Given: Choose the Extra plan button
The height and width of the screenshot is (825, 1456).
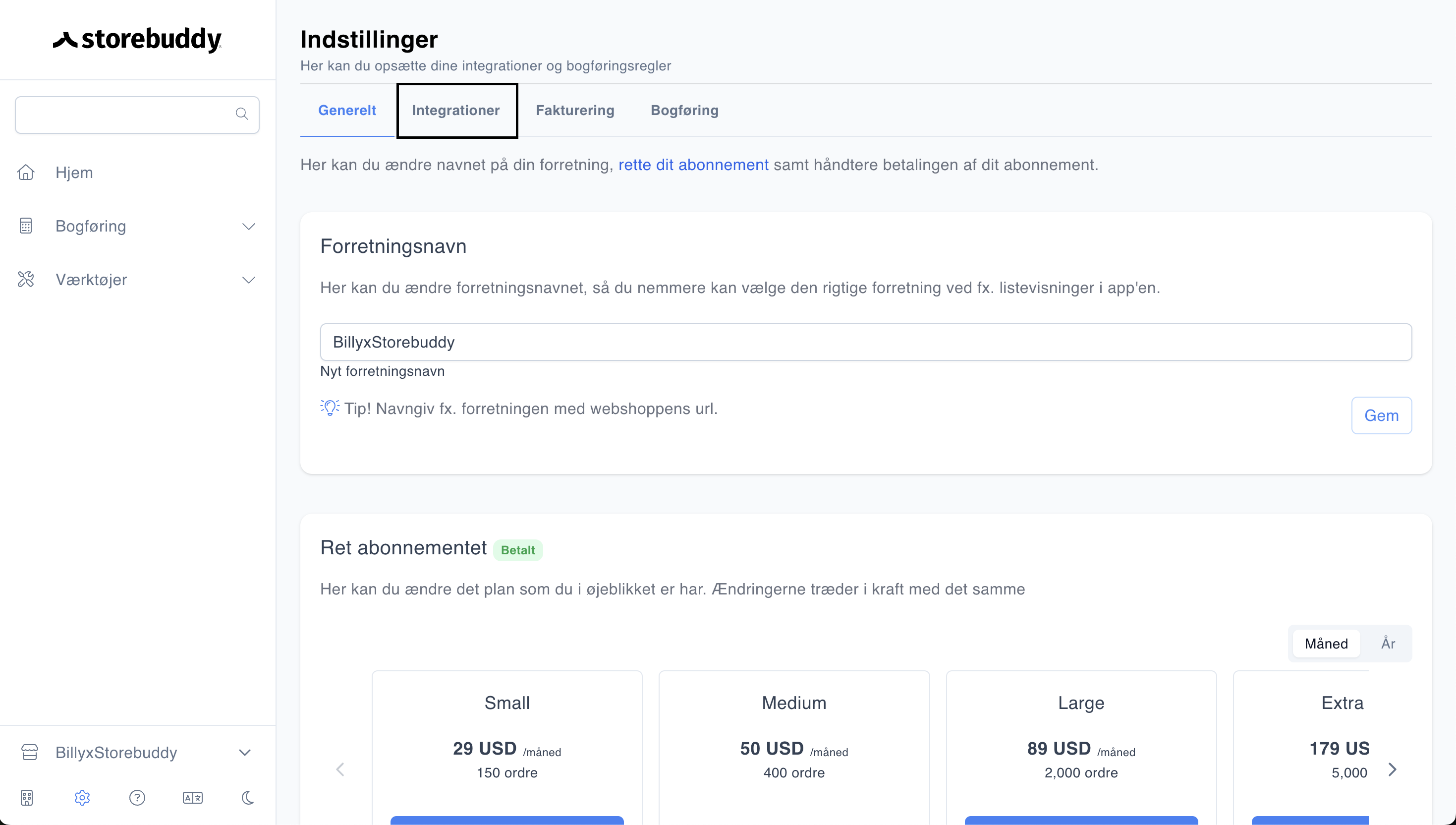Looking at the screenshot, I should (1310, 820).
